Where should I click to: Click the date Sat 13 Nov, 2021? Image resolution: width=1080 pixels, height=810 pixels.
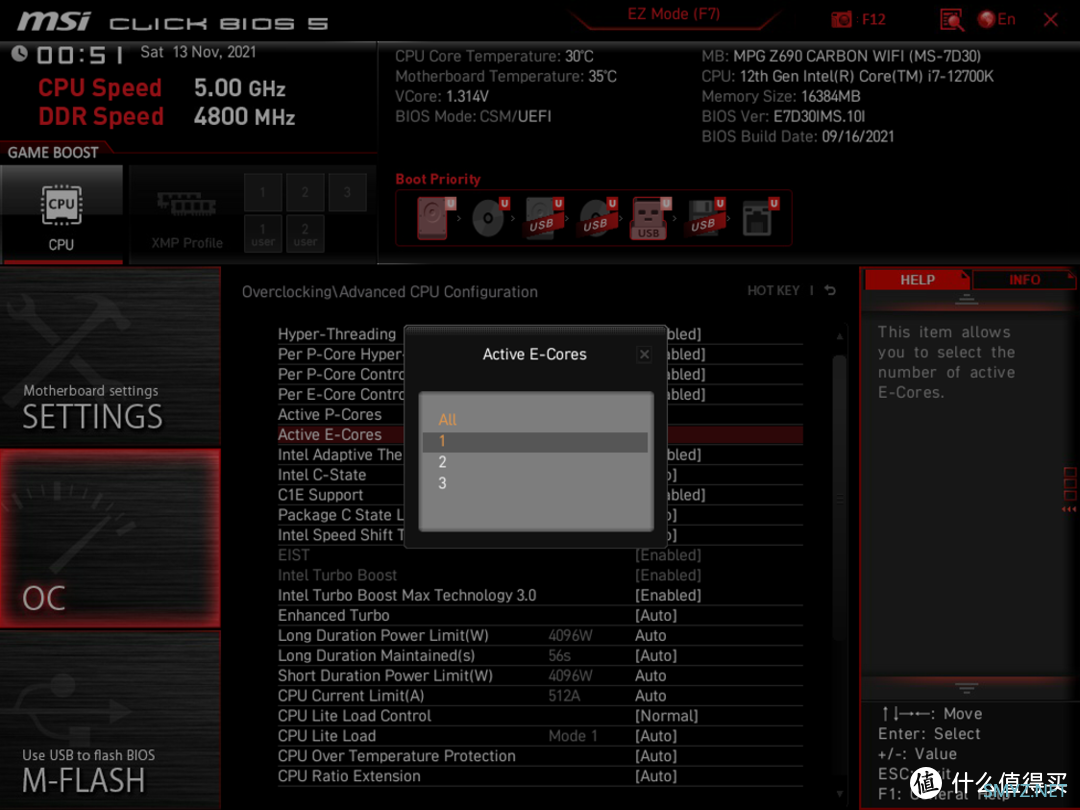(198, 52)
